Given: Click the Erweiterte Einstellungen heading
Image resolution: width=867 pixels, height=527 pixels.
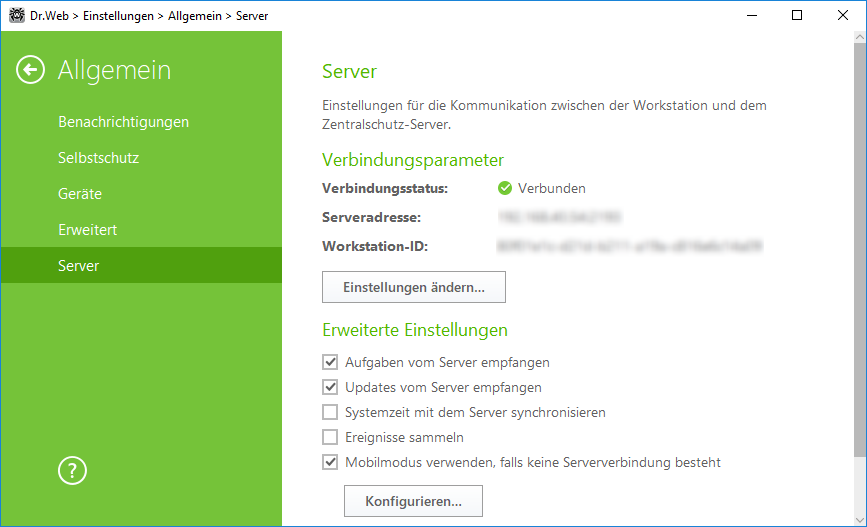Looking at the screenshot, I should (x=415, y=330).
